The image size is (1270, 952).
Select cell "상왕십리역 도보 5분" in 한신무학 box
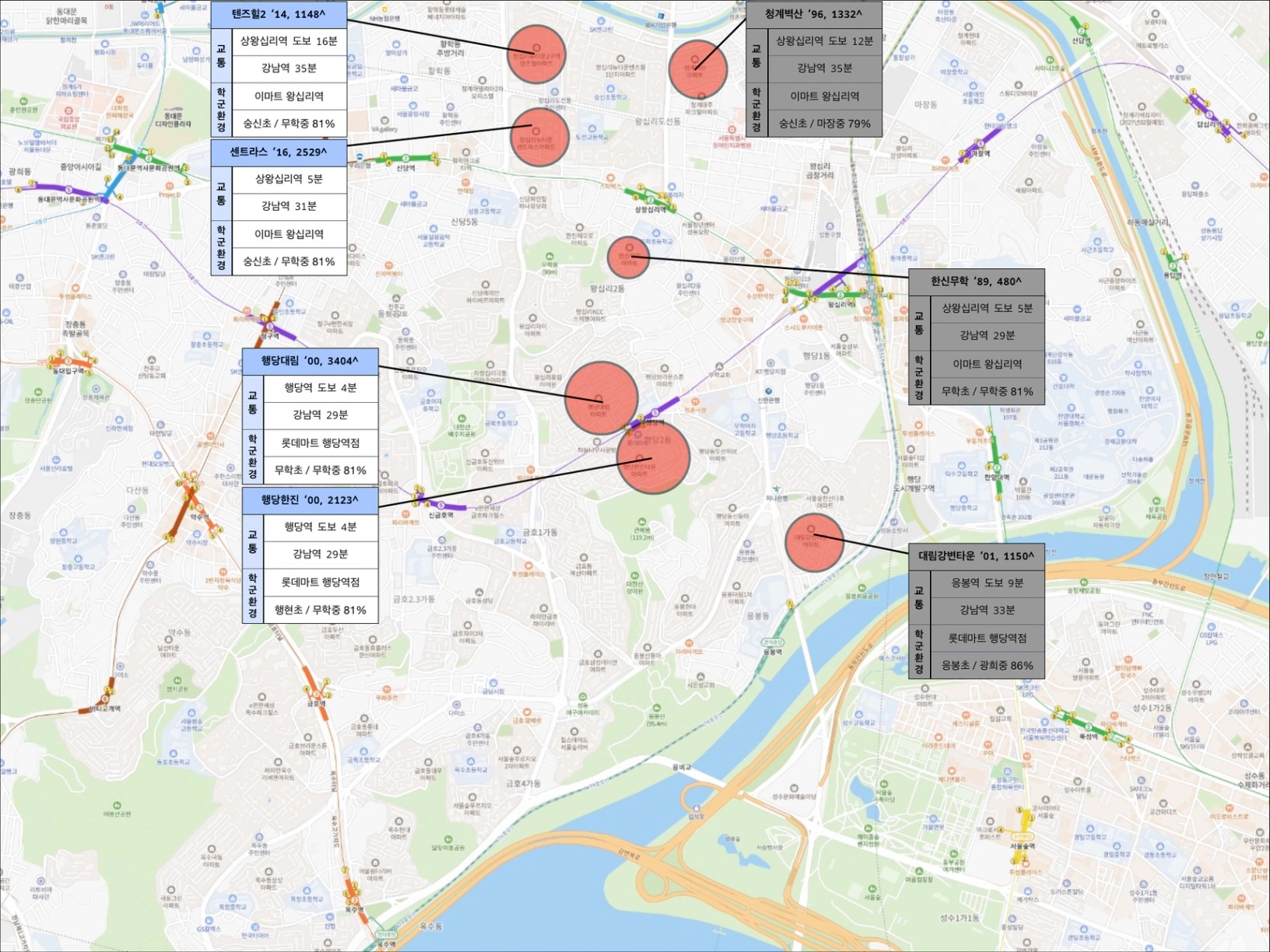[988, 309]
